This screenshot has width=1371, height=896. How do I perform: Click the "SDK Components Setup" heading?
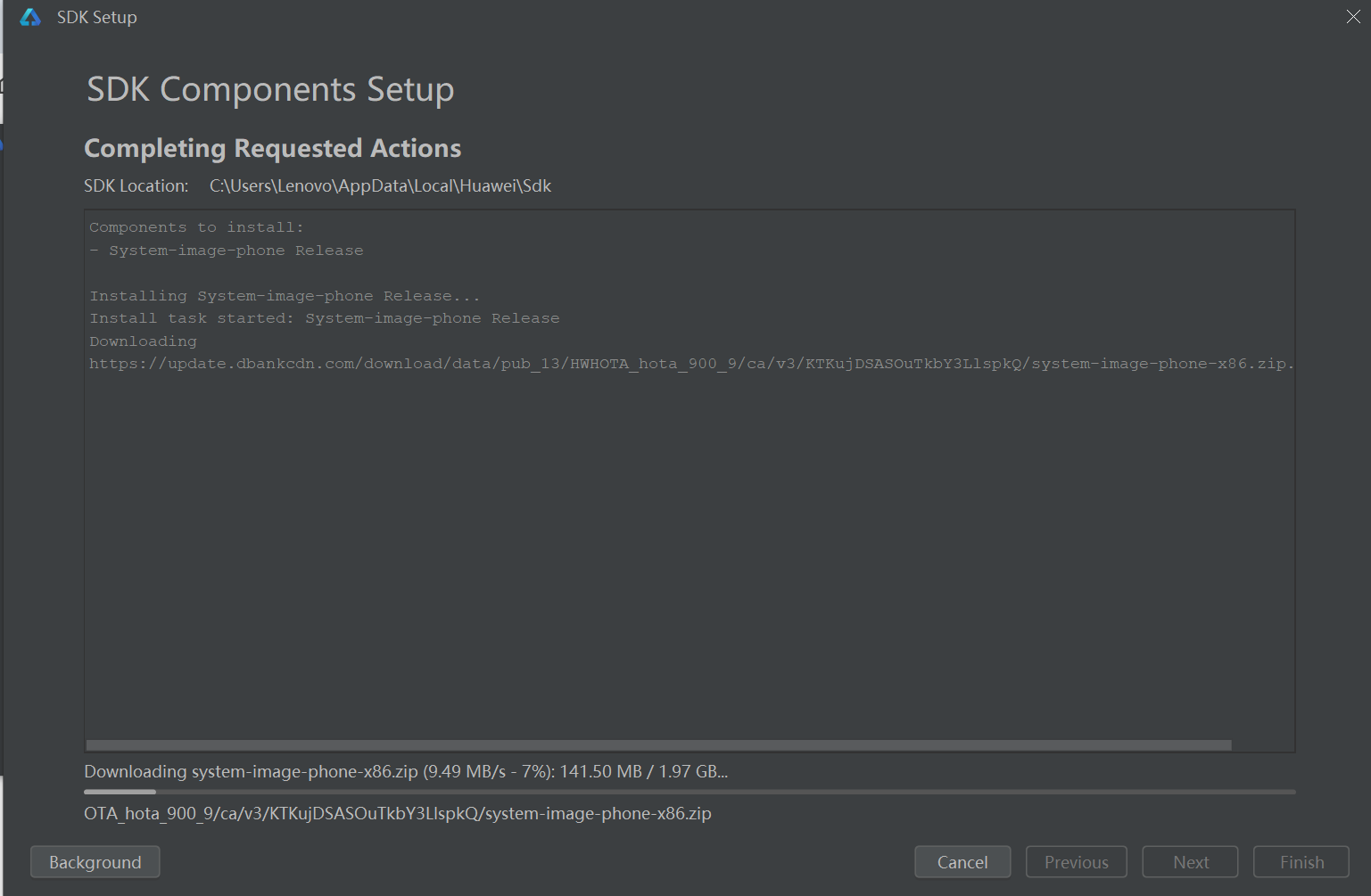coord(270,90)
